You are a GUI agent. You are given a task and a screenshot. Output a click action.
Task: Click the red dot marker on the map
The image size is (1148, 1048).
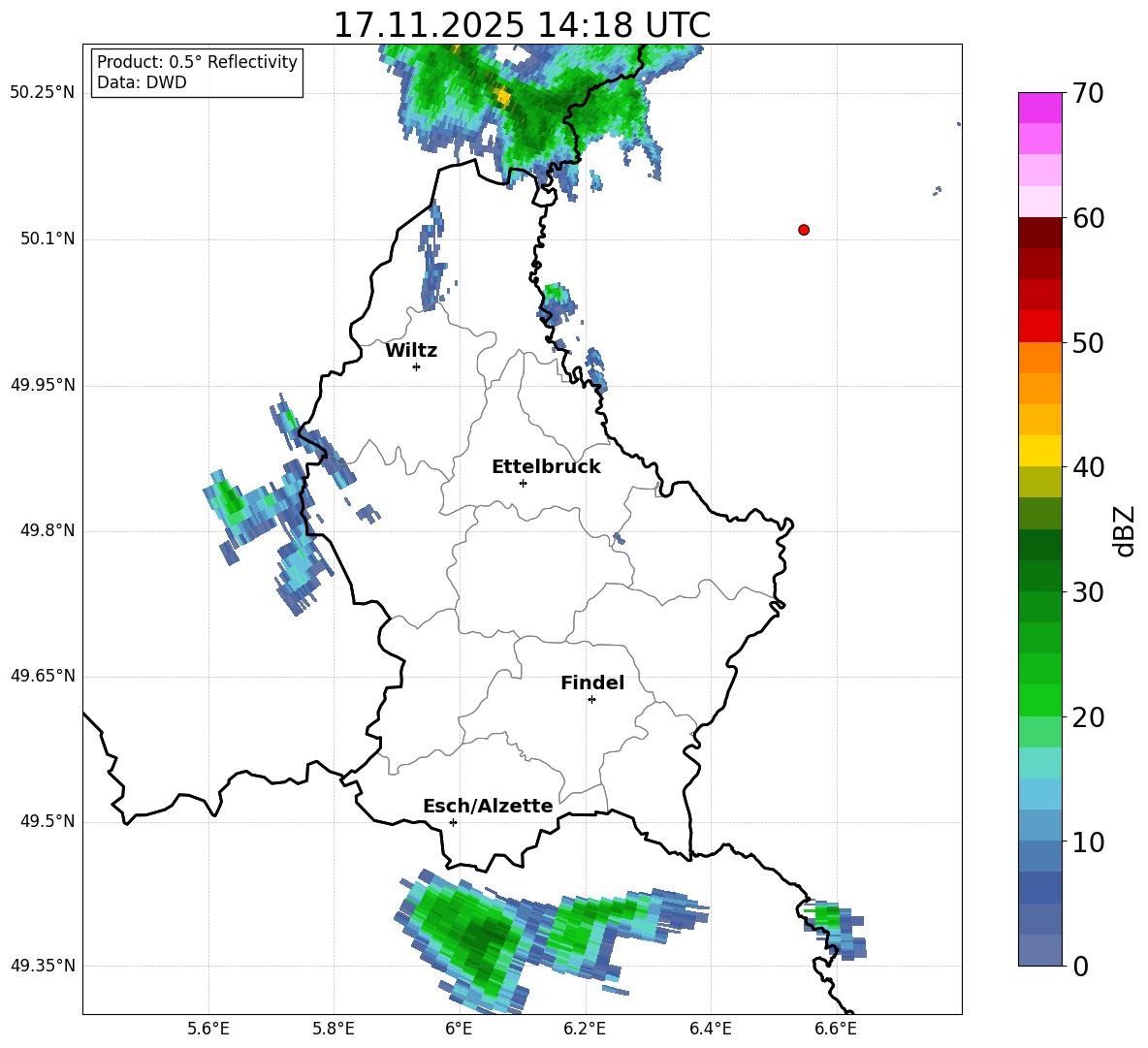pos(804,230)
